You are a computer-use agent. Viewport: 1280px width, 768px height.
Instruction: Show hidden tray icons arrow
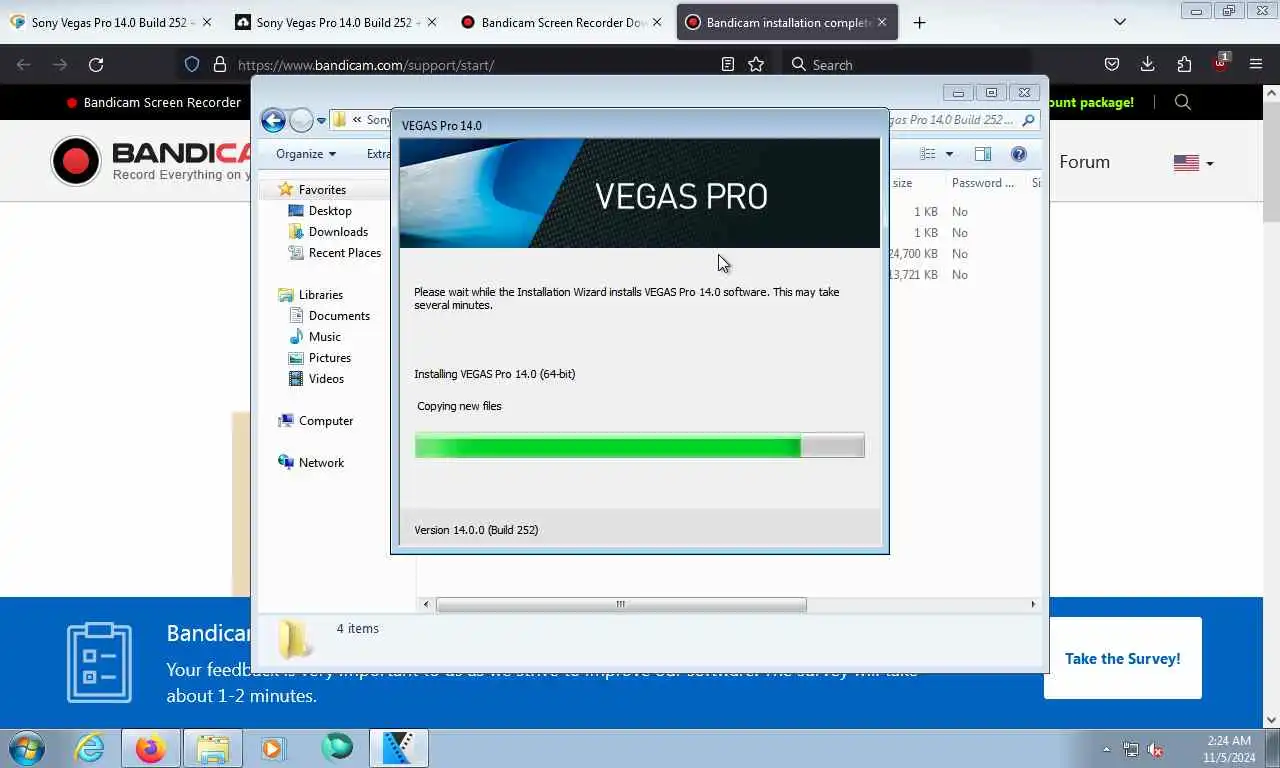click(x=1106, y=749)
